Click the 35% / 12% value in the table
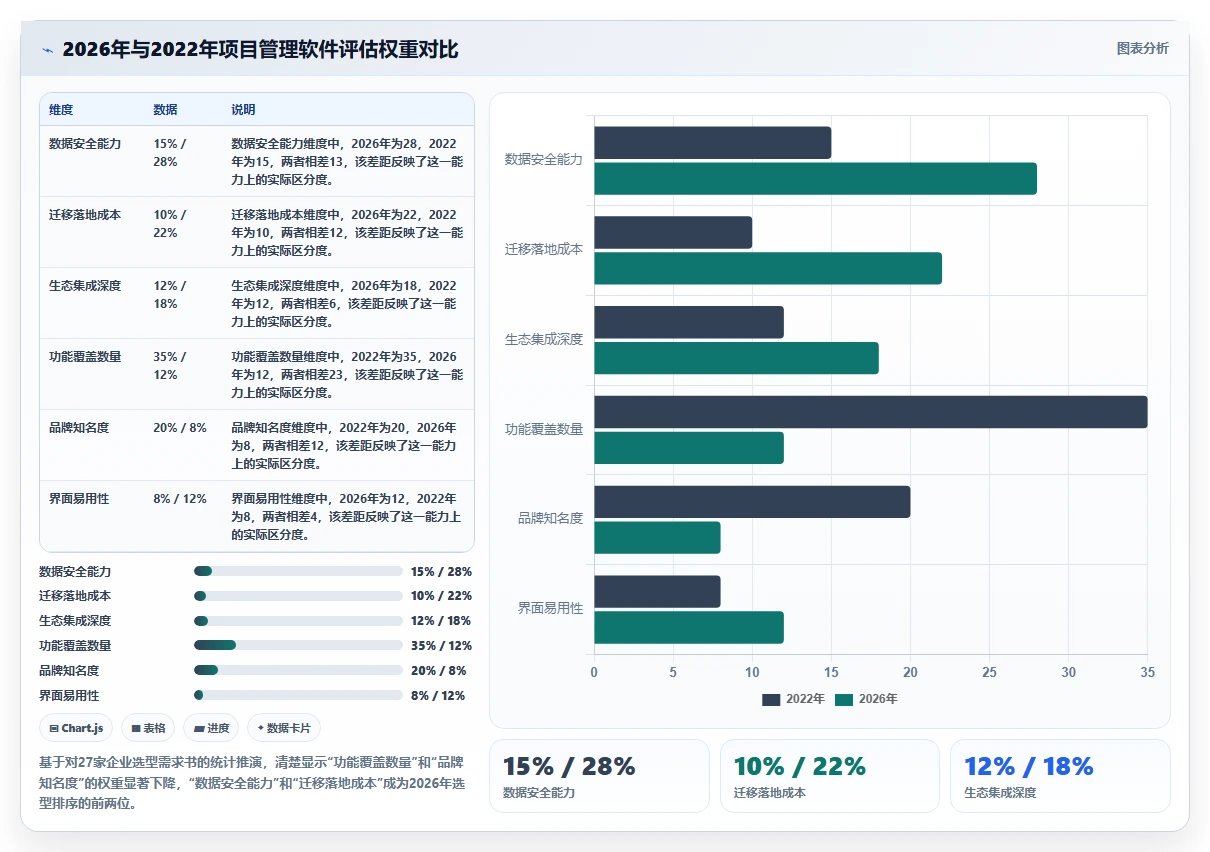The image size is (1210, 852). pyautogui.click(x=170, y=366)
